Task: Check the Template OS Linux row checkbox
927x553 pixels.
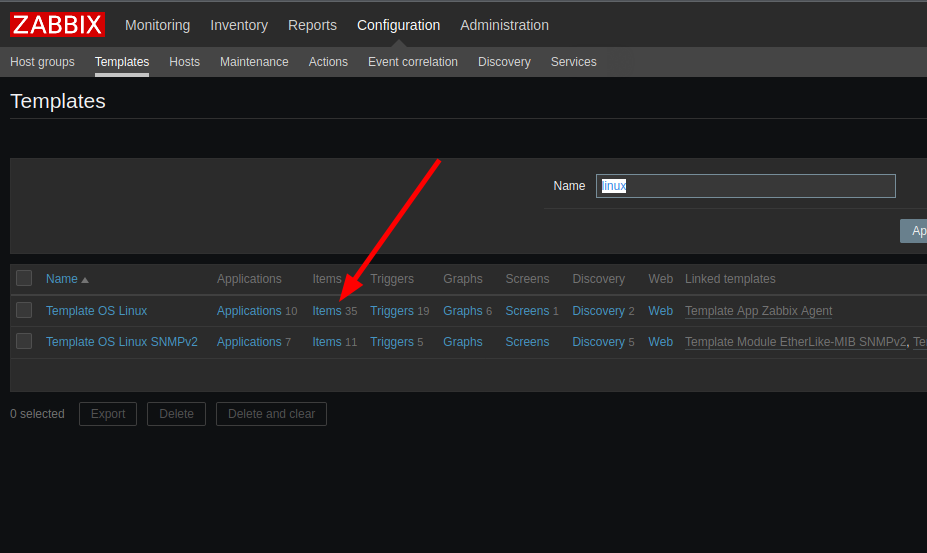Action: (x=24, y=310)
